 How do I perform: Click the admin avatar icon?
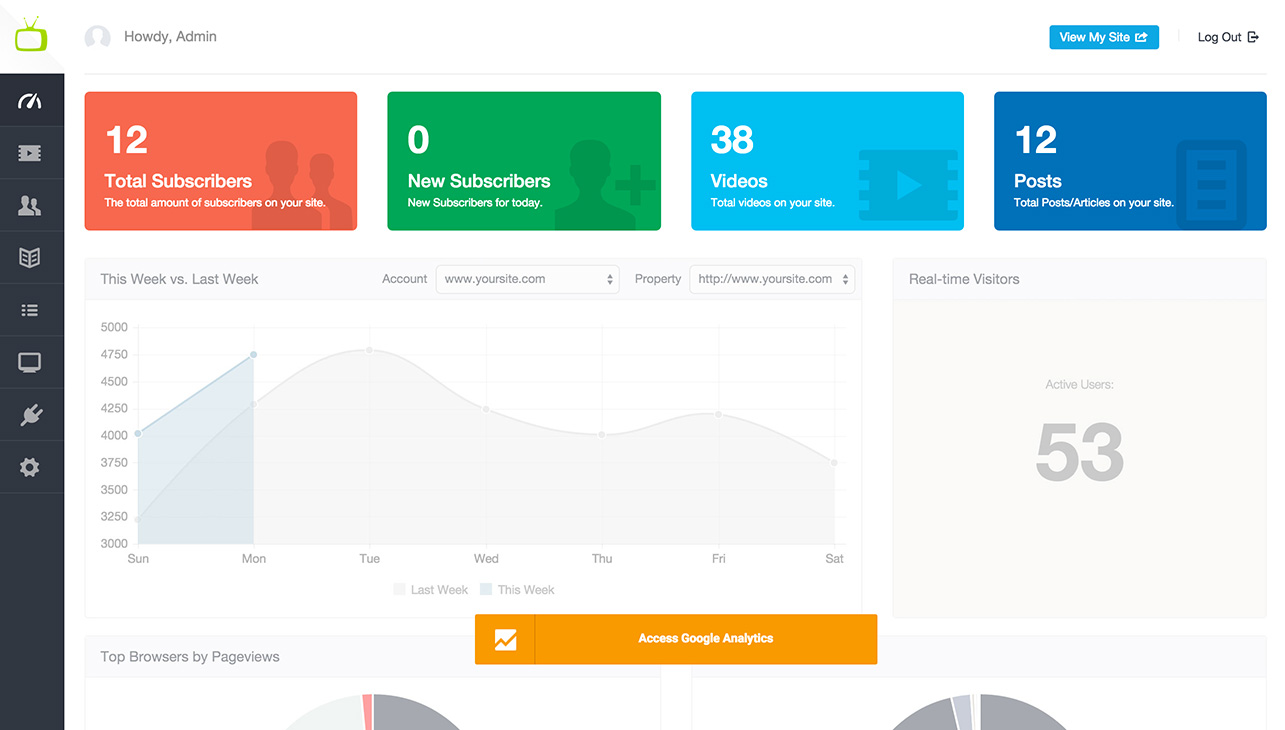(98, 38)
